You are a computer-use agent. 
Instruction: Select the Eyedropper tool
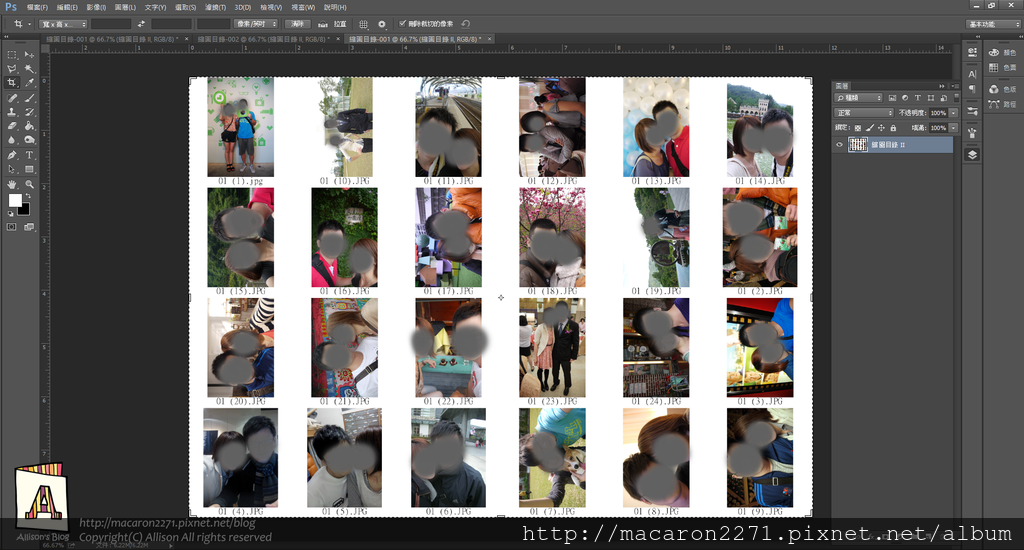pyautogui.click(x=29, y=83)
